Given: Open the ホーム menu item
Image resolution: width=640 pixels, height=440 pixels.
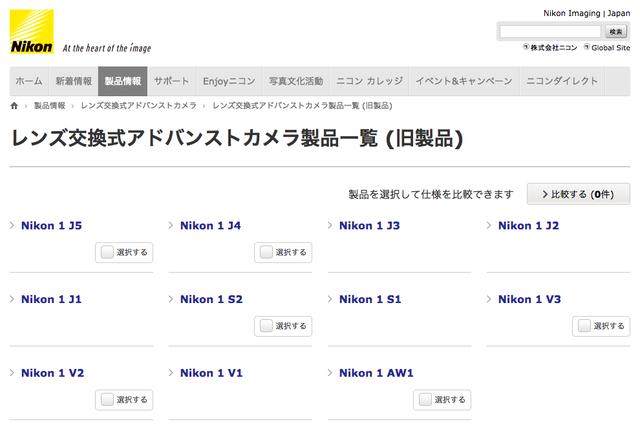Looking at the screenshot, I should [x=29, y=81].
